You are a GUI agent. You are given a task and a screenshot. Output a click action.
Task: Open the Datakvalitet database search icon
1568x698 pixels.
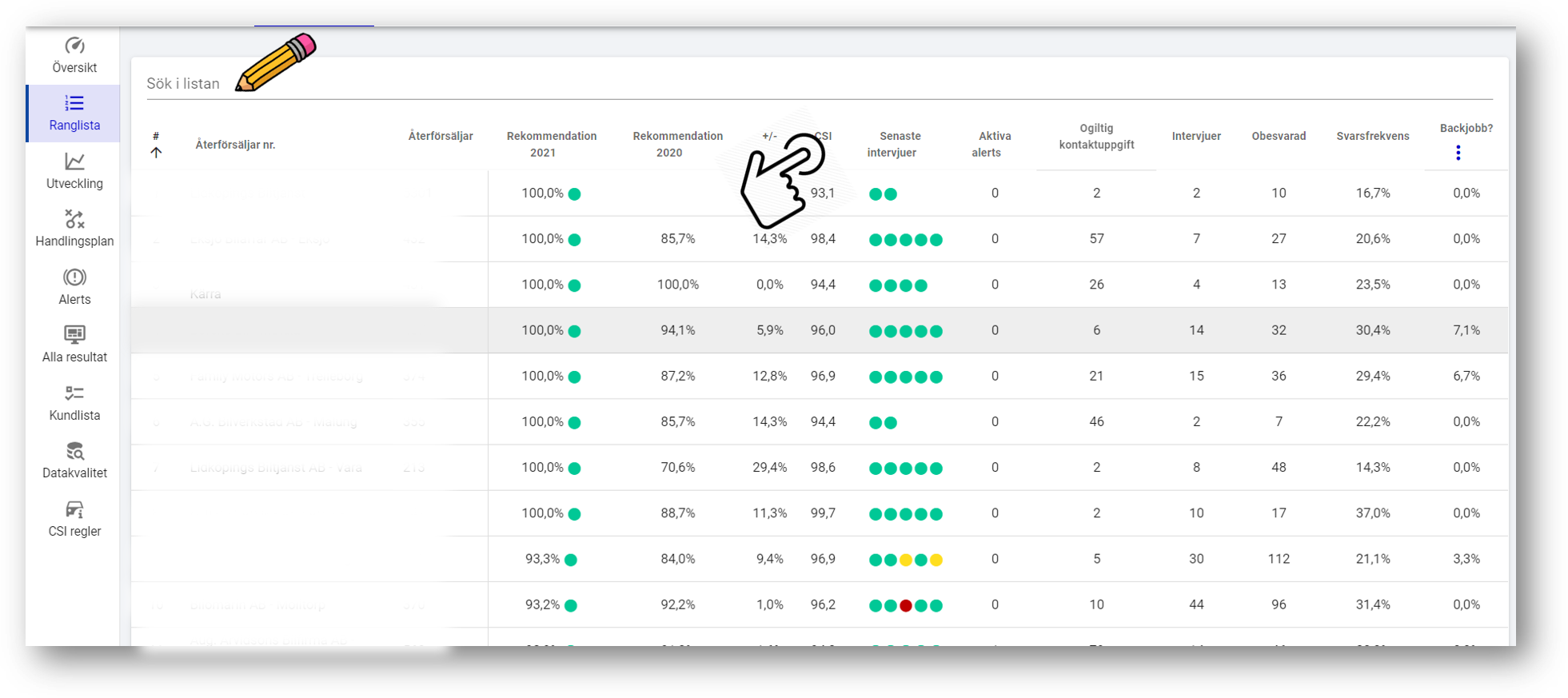click(74, 451)
